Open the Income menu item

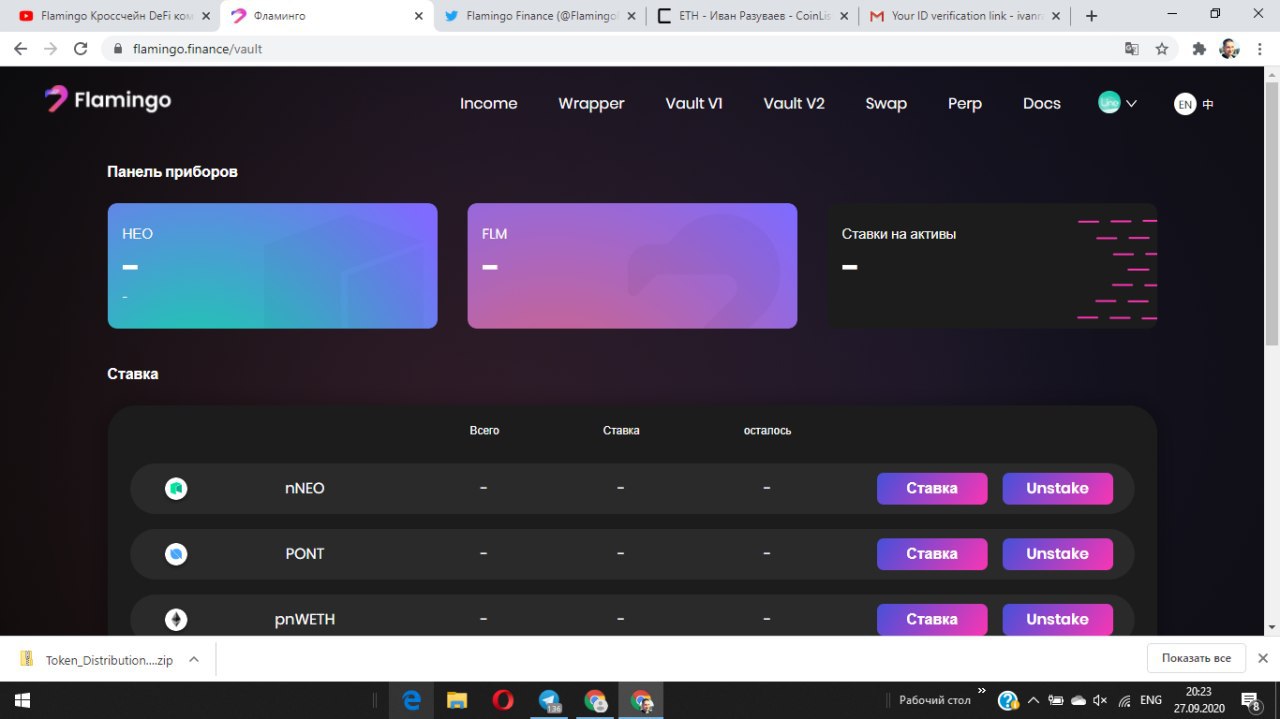(488, 103)
